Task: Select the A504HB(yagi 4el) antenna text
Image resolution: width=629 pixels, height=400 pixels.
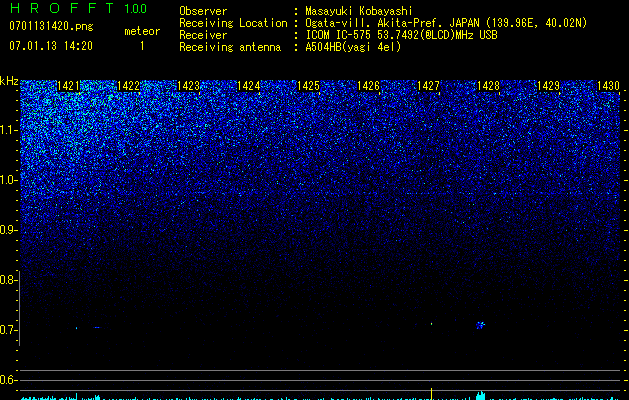Action: (353, 47)
